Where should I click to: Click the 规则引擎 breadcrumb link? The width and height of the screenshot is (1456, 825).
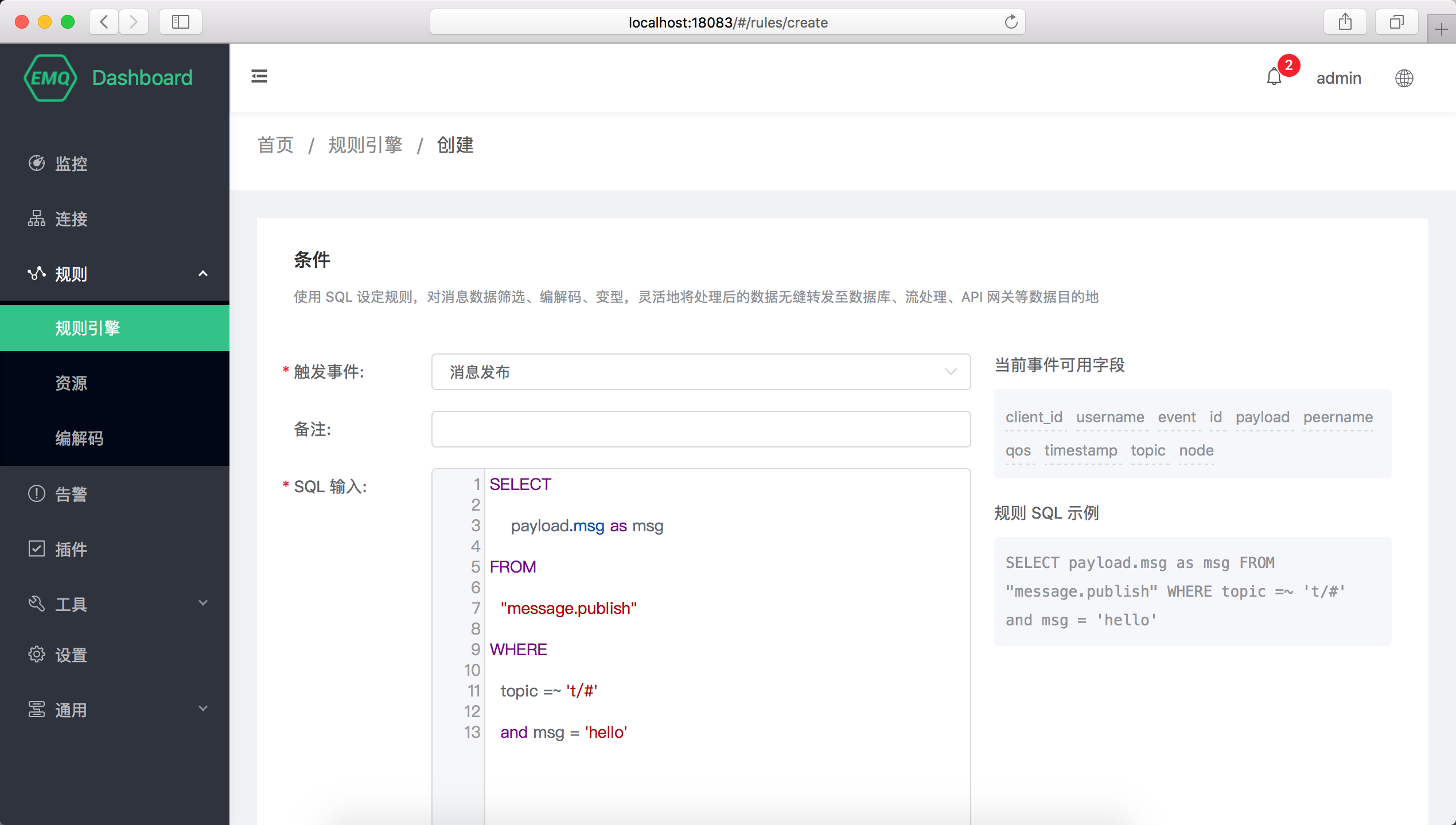coord(365,145)
